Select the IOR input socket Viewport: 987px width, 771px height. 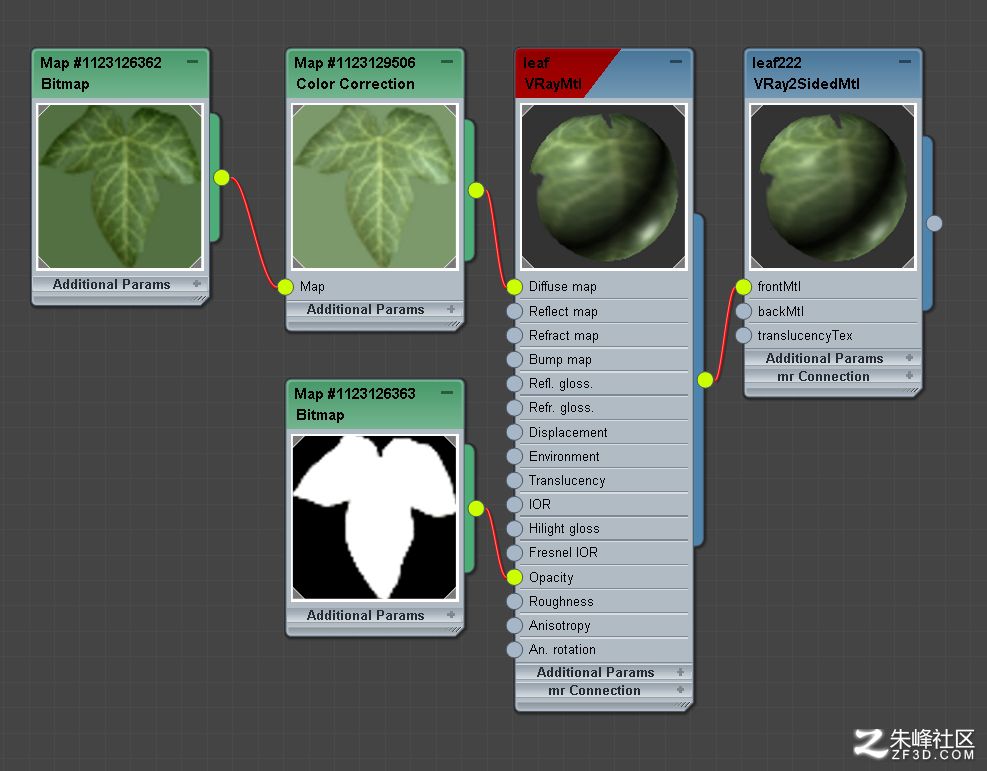pyautogui.click(x=514, y=505)
